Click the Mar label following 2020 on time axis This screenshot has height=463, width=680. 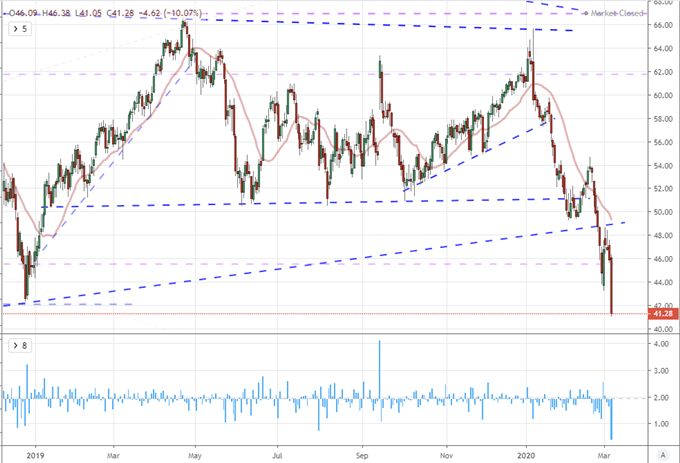[x=604, y=456]
